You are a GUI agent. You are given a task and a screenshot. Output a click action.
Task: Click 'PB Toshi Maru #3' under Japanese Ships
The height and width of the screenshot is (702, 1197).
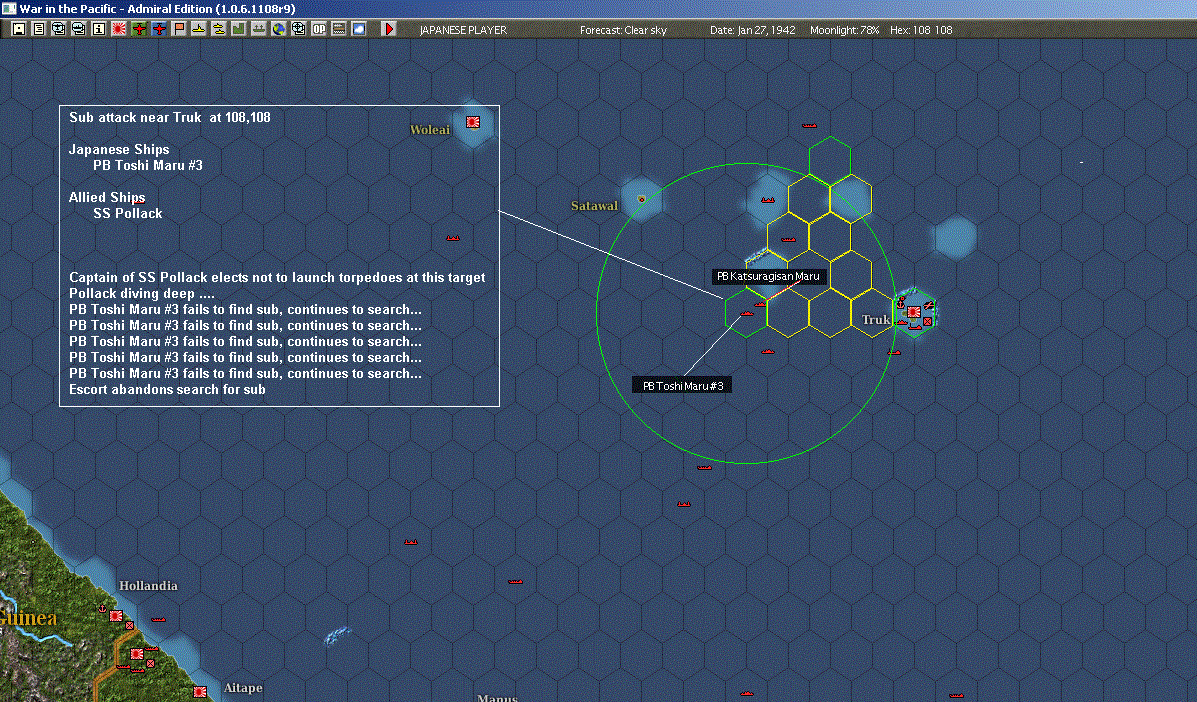point(147,166)
